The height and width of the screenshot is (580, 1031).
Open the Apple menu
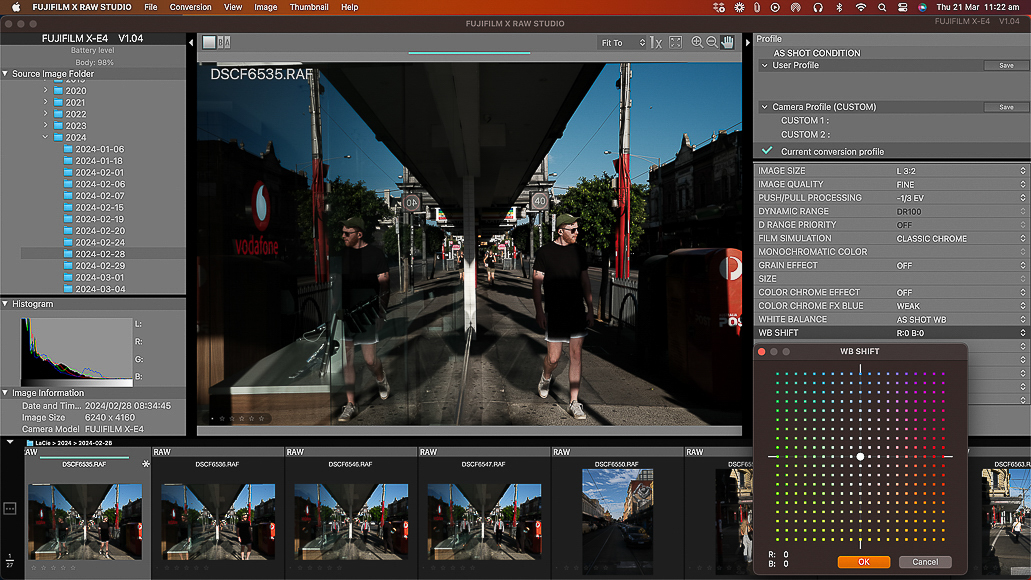tap(16, 7)
